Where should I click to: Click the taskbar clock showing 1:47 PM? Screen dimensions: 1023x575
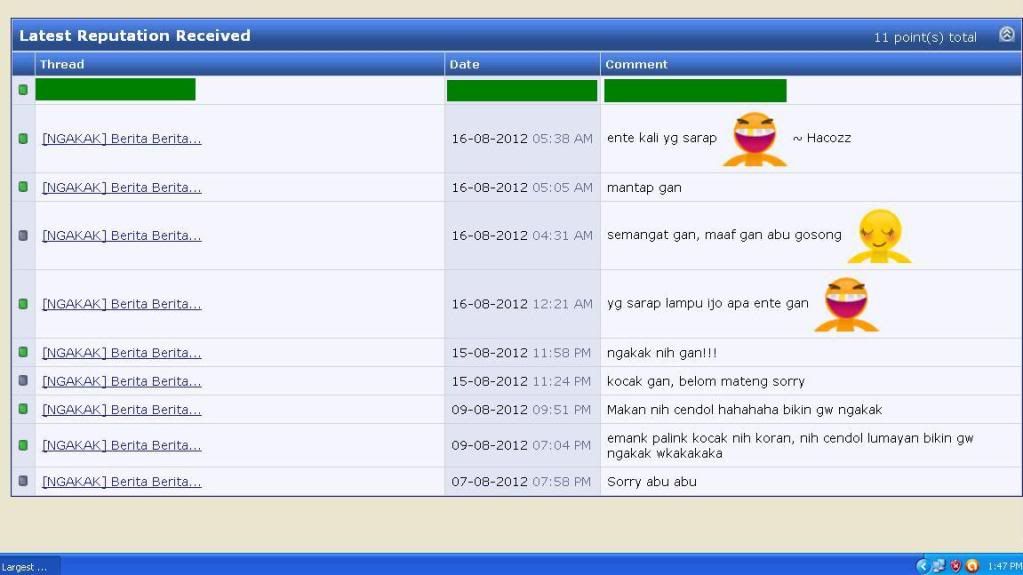click(x=1005, y=567)
